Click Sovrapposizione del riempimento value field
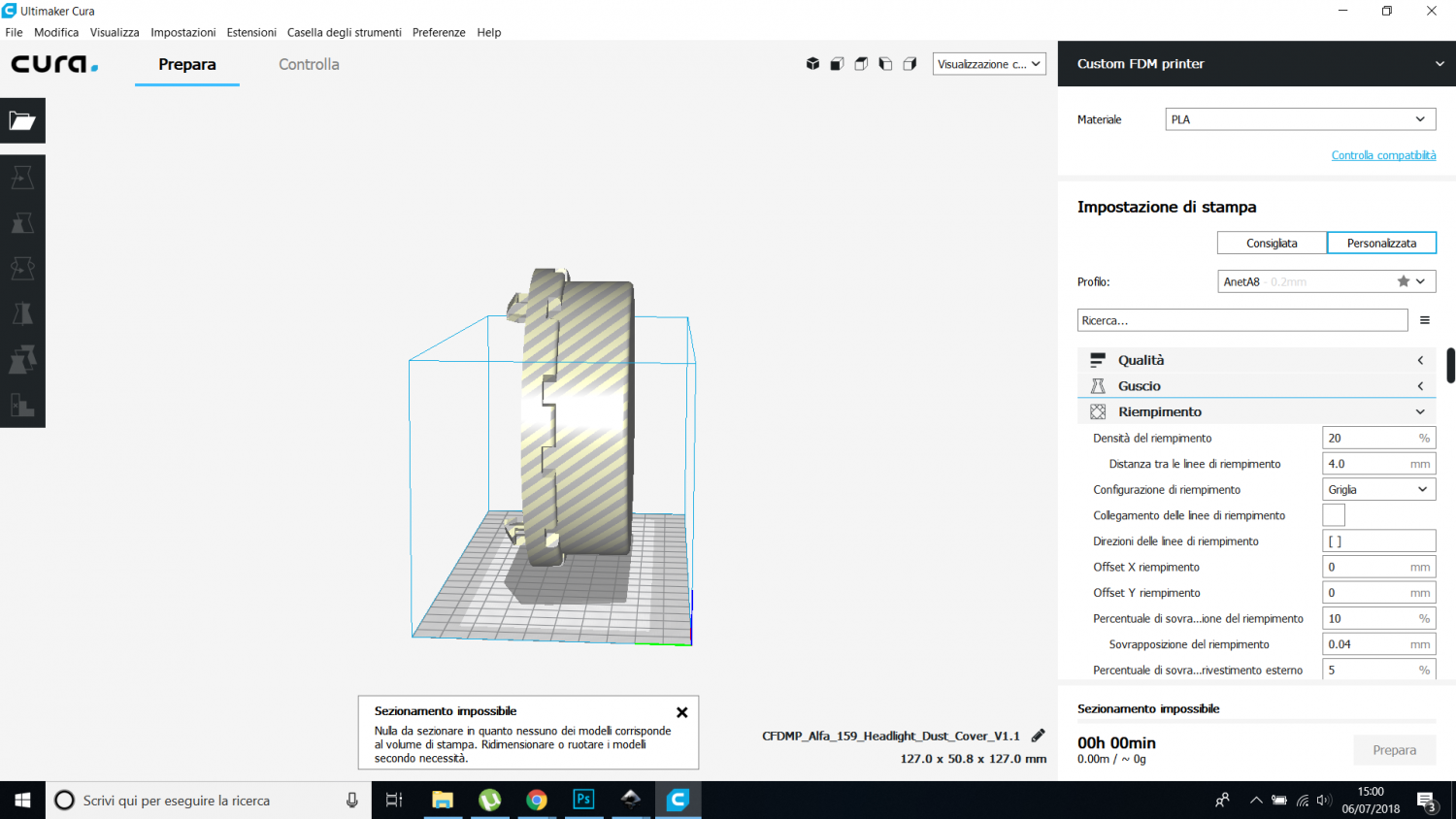This screenshot has height=819, width=1456. 1379,644
